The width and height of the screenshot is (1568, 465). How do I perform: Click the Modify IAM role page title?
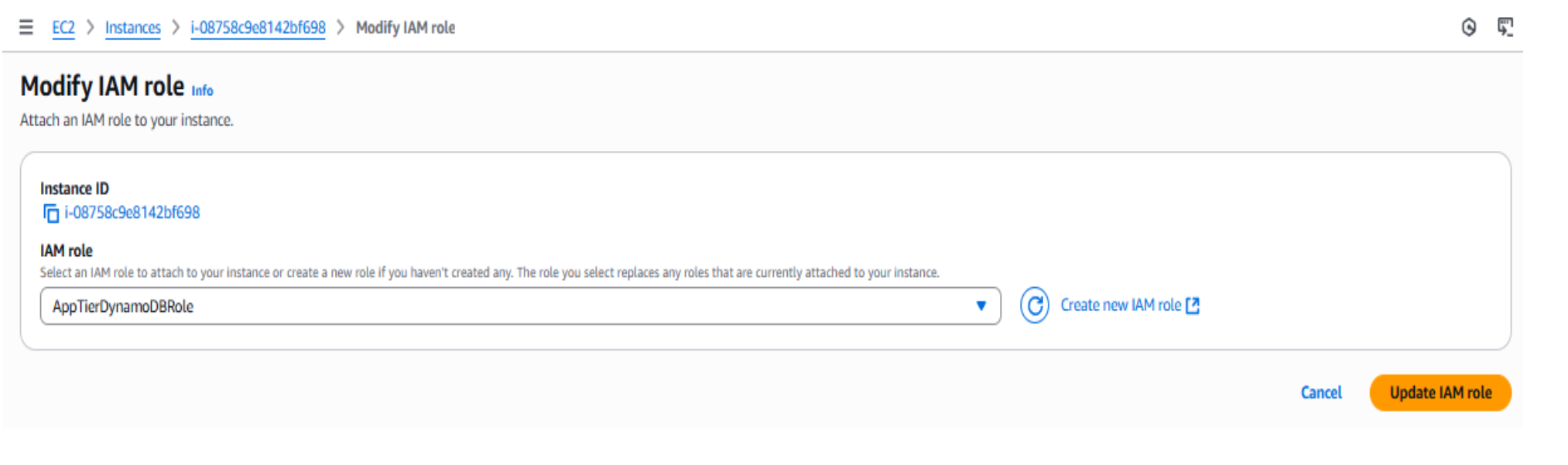coord(101,85)
